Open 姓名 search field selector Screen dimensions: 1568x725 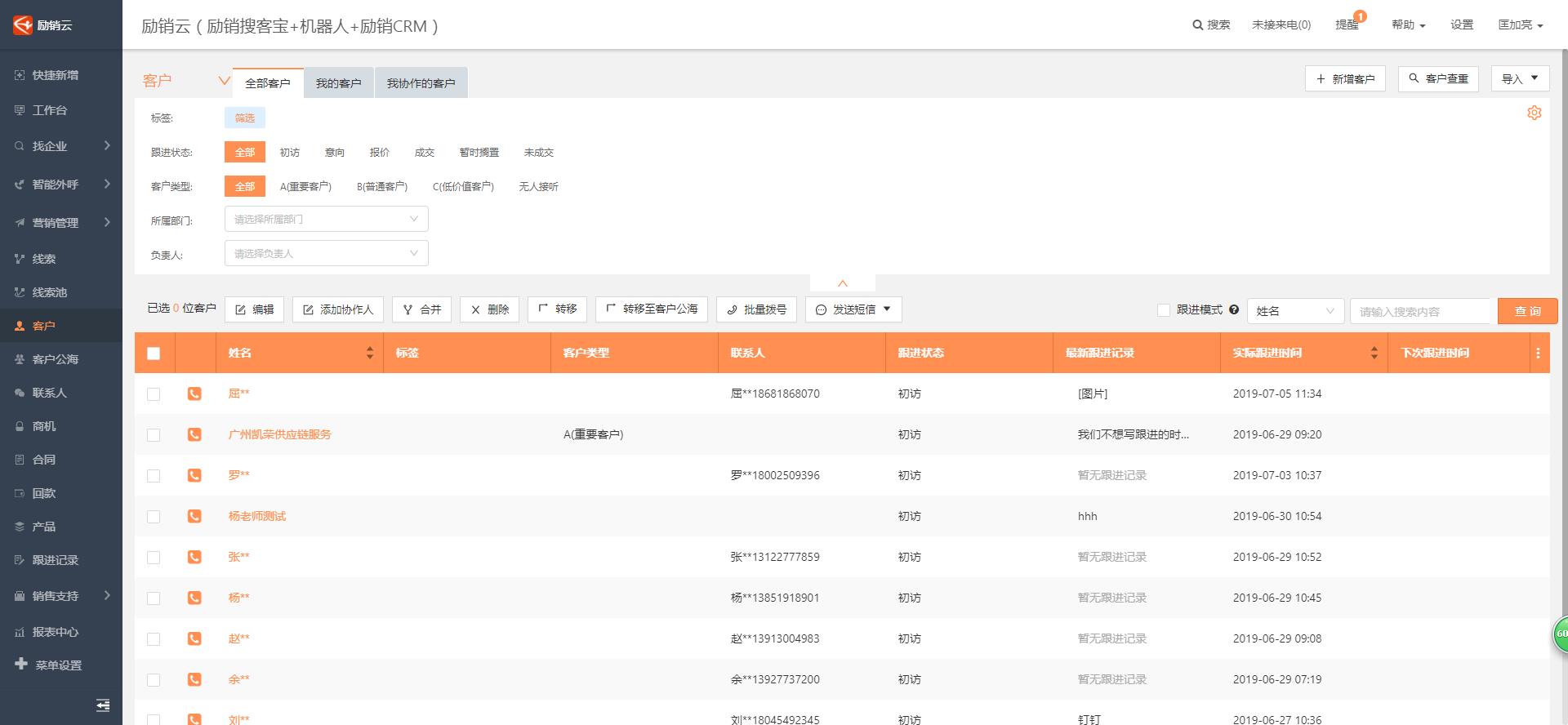(x=1295, y=311)
